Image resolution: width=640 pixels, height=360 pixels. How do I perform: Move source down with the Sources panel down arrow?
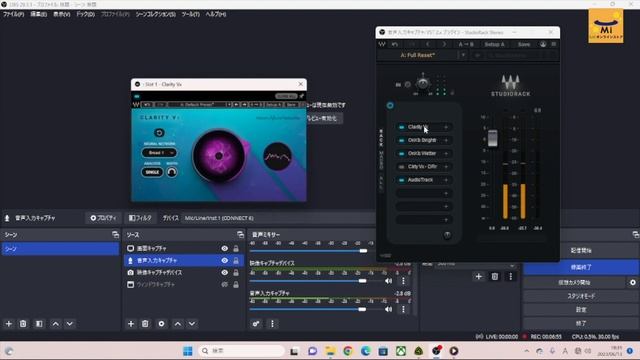192,324
